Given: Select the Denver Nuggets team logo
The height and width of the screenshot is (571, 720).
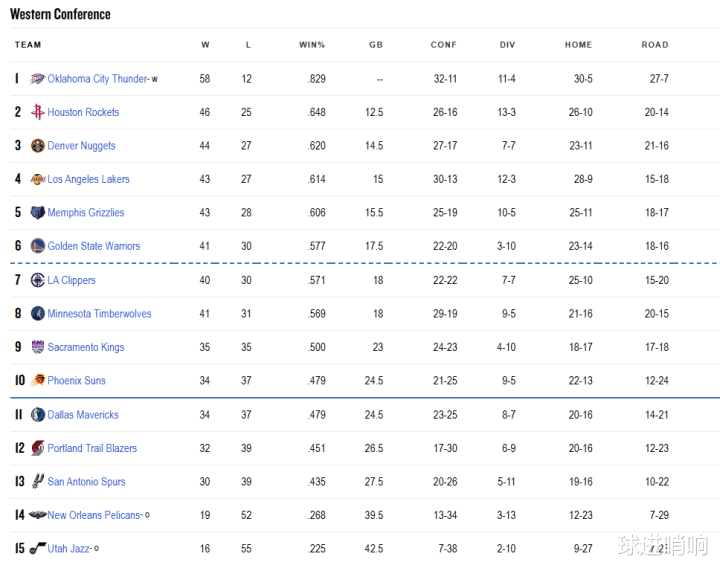Looking at the screenshot, I should tap(38, 146).
